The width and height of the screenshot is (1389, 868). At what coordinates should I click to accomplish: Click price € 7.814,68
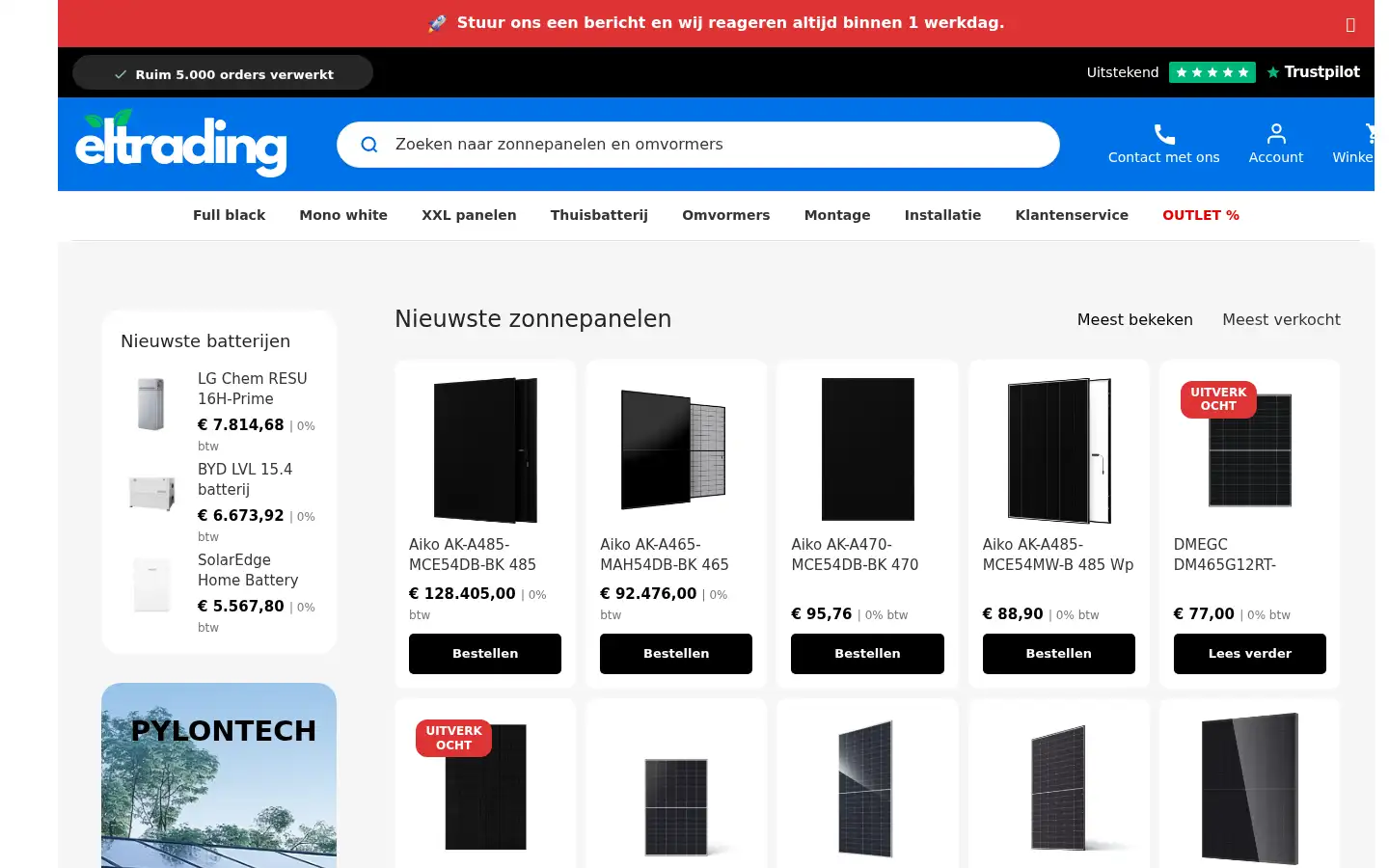241,425
